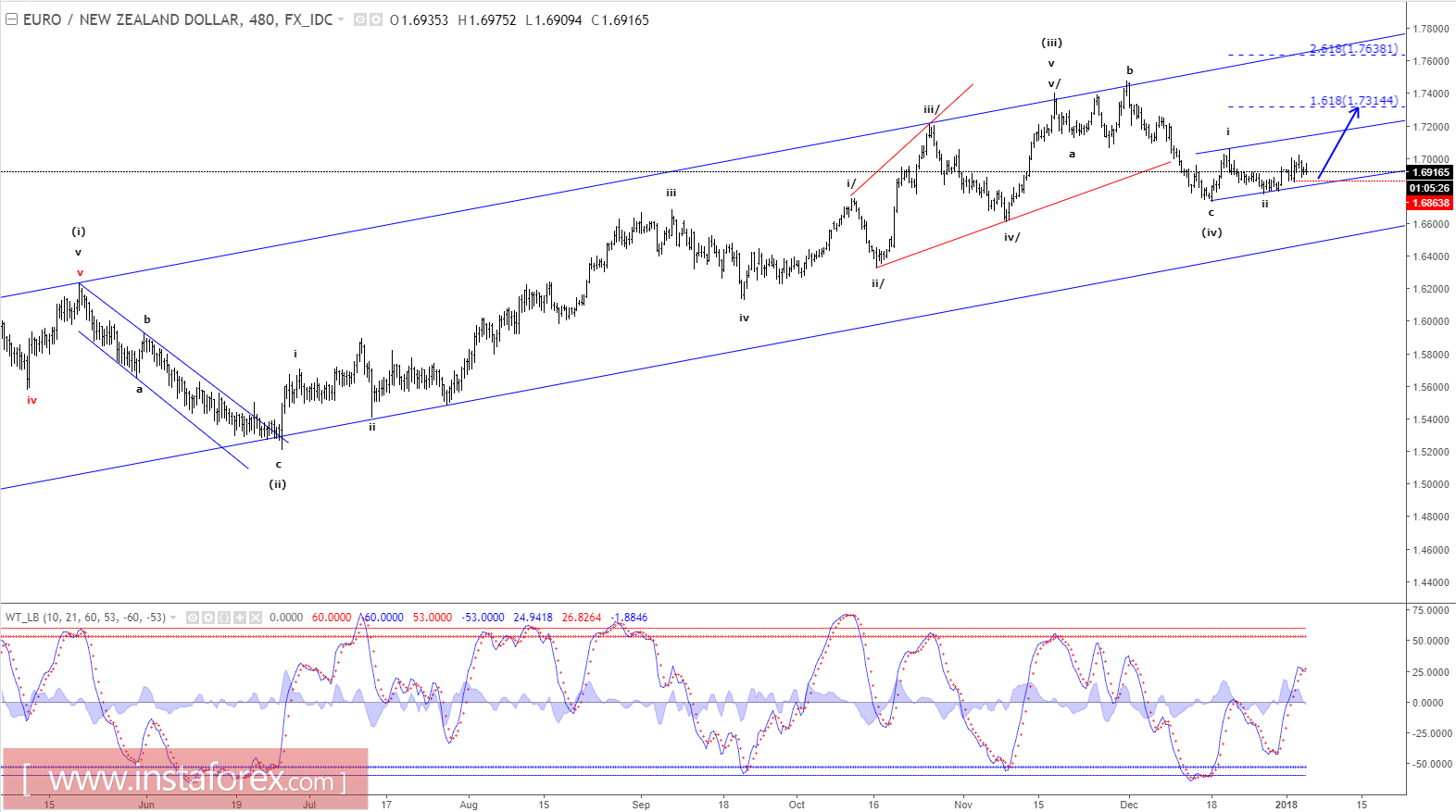Click the Aug label on time axis
1456x812 pixels.
point(469,805)
